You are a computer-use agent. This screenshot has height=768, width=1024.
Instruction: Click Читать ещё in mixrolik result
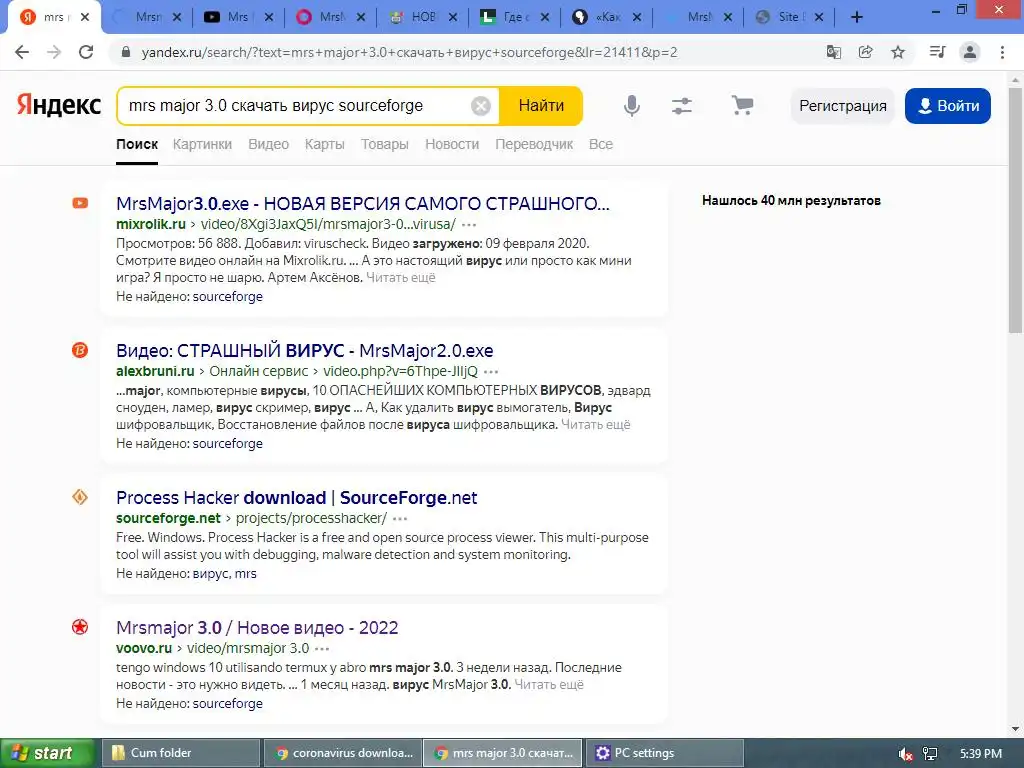pos(400,278)
